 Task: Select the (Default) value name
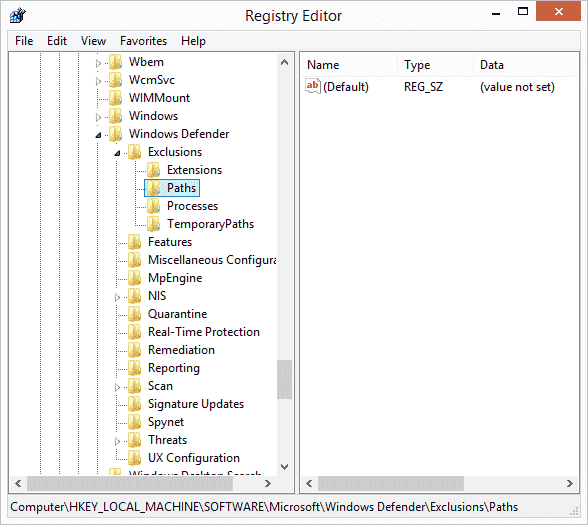pos(346,87)
